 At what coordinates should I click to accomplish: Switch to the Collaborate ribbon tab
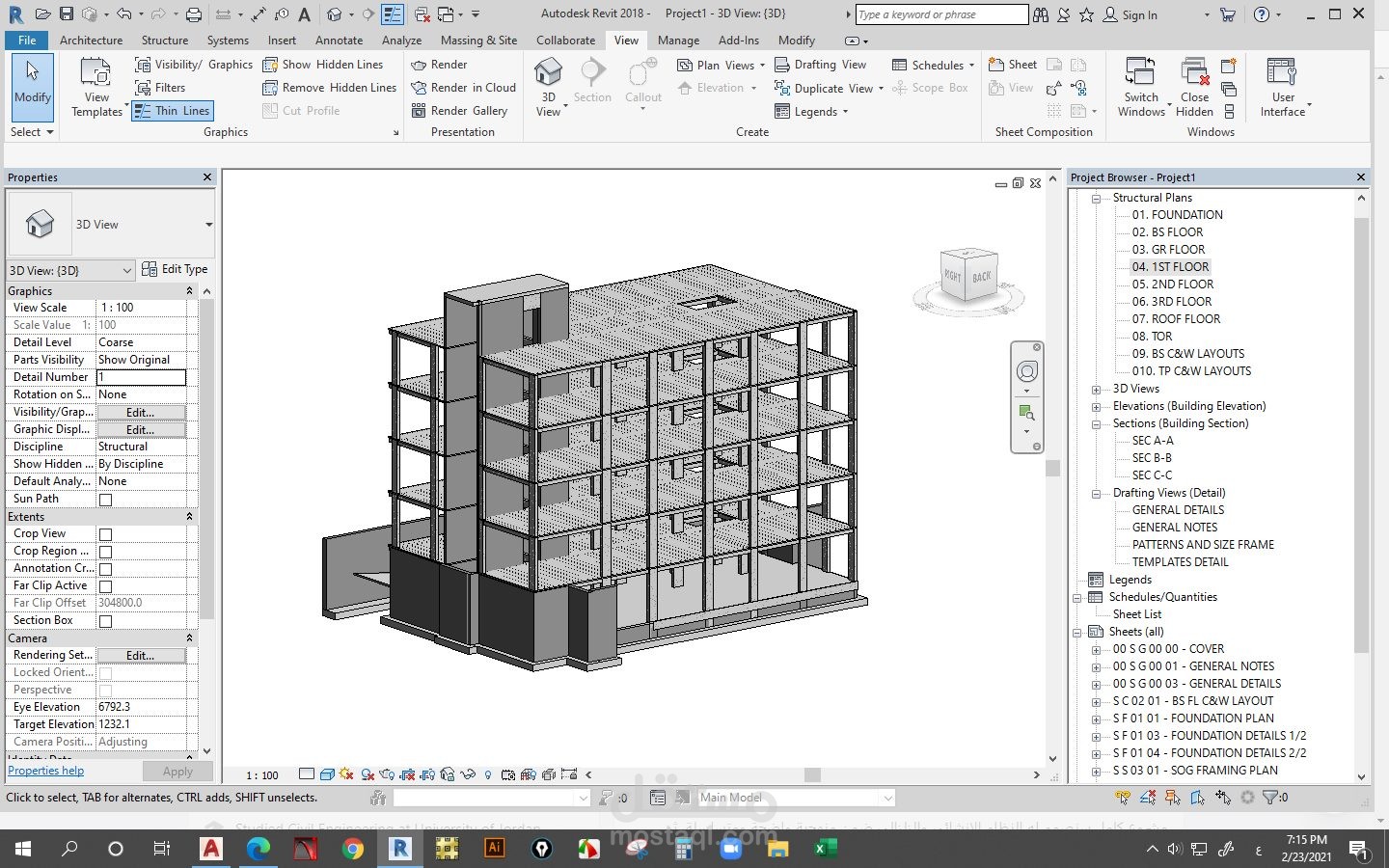[x=565, y=41]
